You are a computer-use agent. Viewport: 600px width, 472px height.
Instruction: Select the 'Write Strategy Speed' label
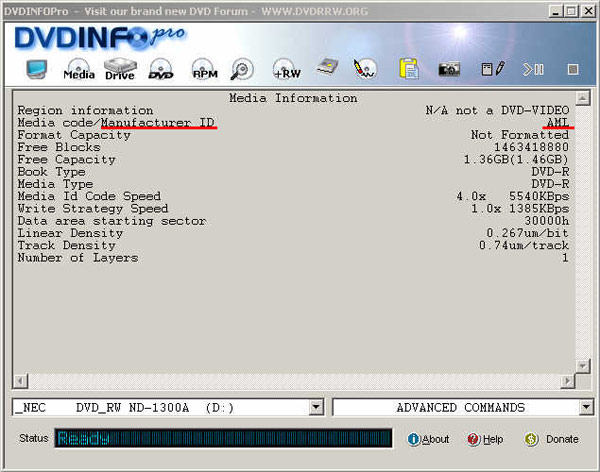pyautogui.click(x=93, y=209)
